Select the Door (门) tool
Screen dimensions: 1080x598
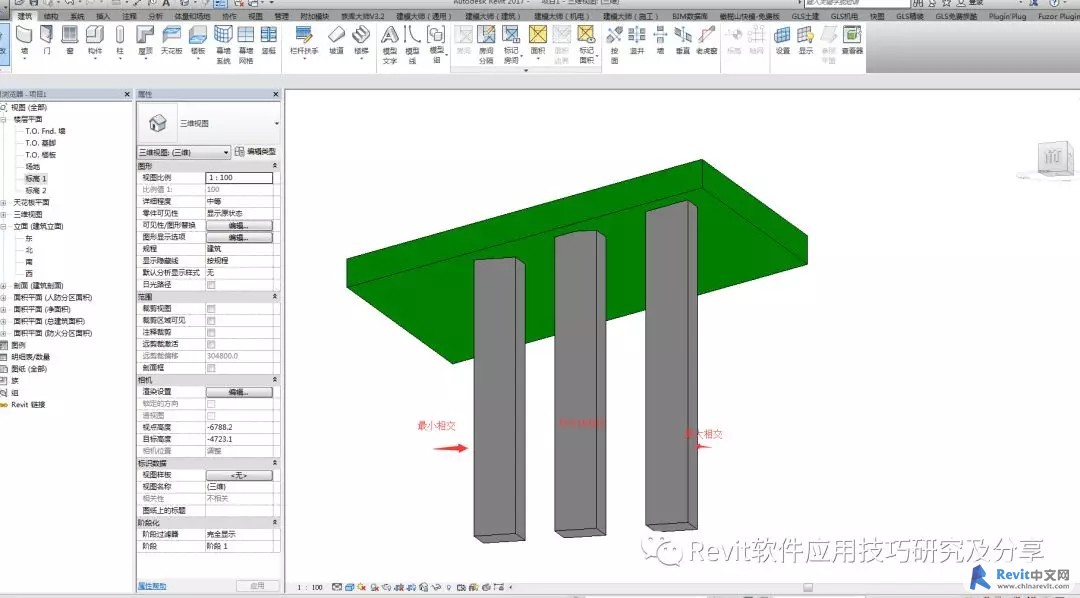47,39
